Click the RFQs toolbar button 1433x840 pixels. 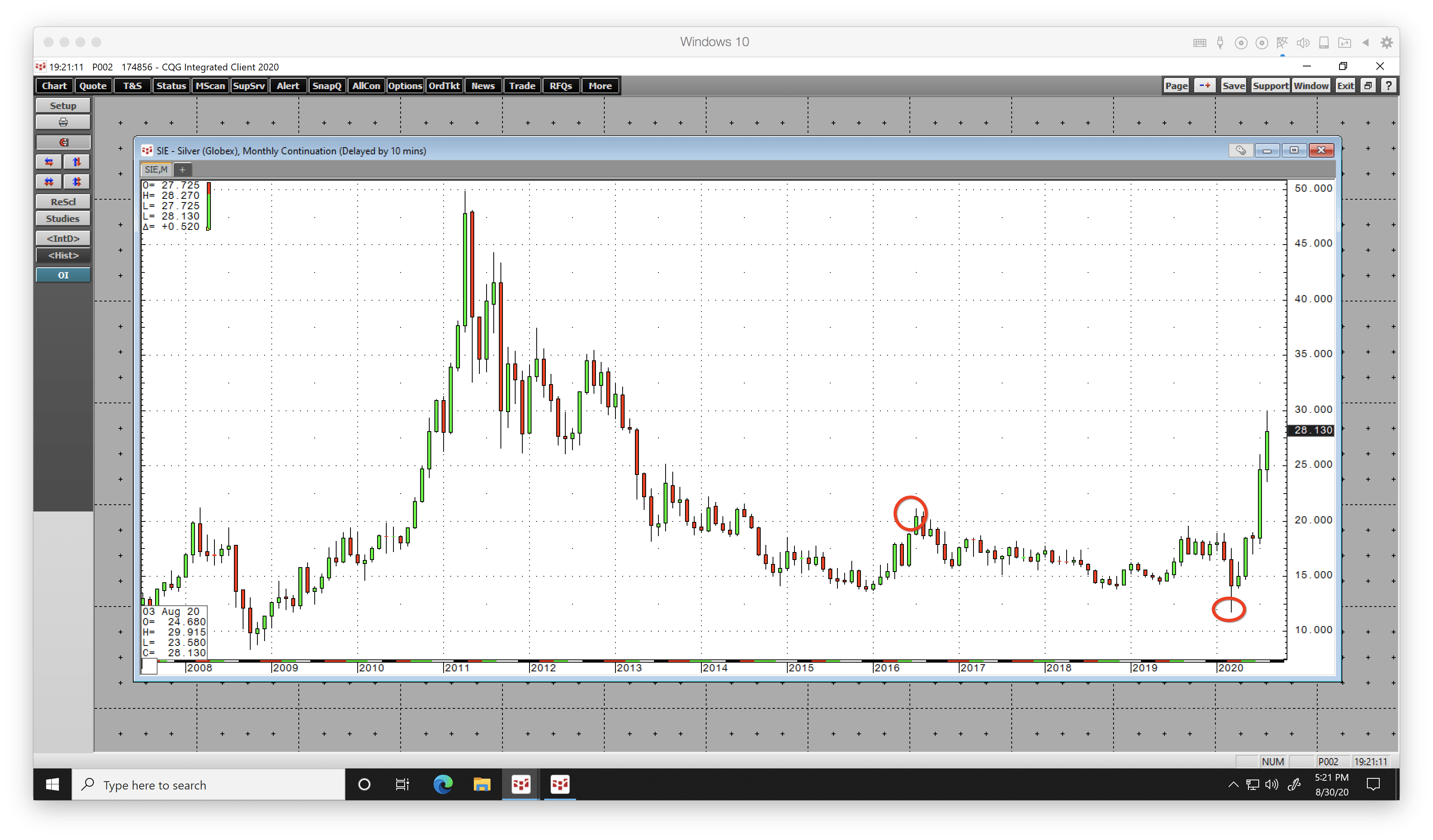click(x=561, y=86)
